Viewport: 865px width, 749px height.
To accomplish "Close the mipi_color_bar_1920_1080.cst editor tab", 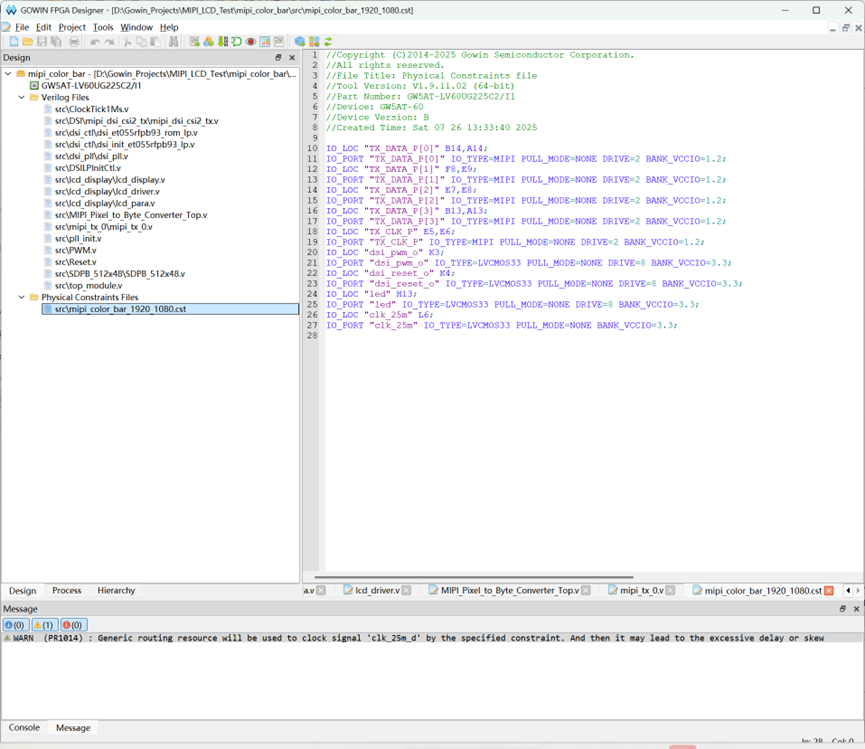I will click(829, 591).
